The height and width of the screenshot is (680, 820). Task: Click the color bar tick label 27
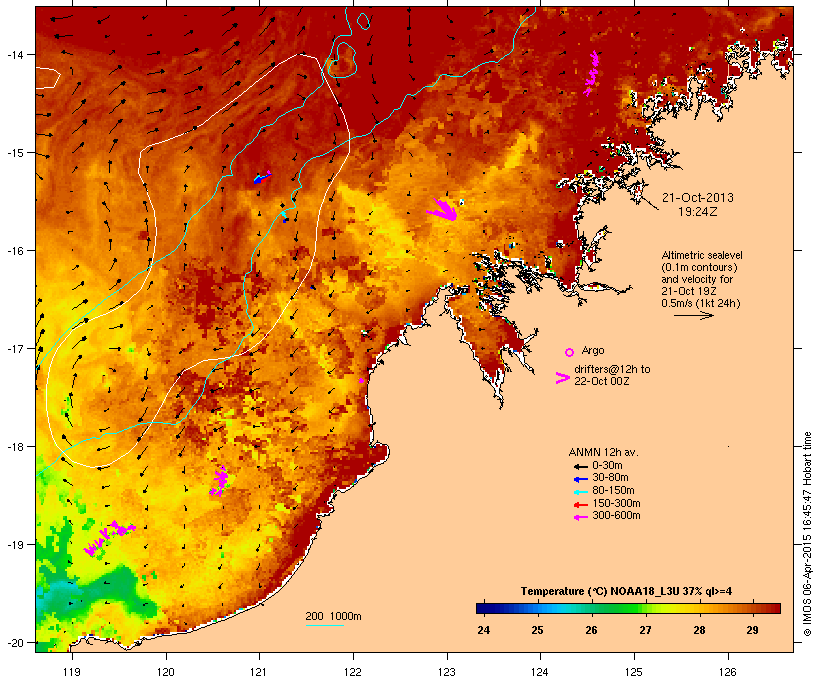click(645, 630)
